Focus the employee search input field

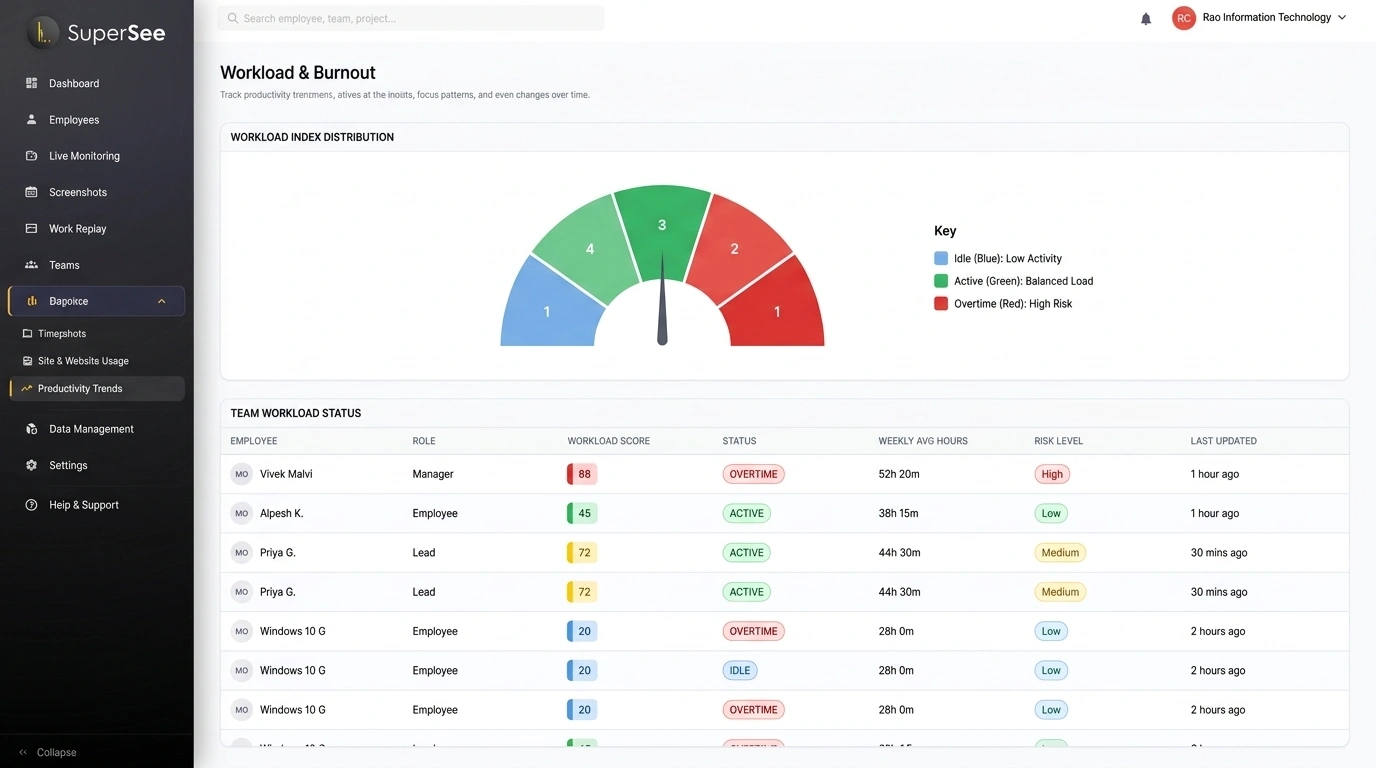411,18
